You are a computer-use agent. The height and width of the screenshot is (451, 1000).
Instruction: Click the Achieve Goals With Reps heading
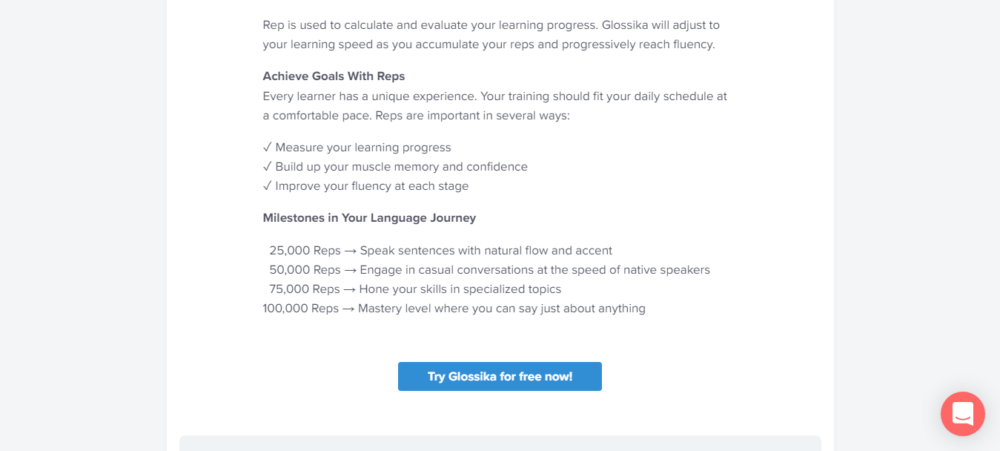[333, 76]
